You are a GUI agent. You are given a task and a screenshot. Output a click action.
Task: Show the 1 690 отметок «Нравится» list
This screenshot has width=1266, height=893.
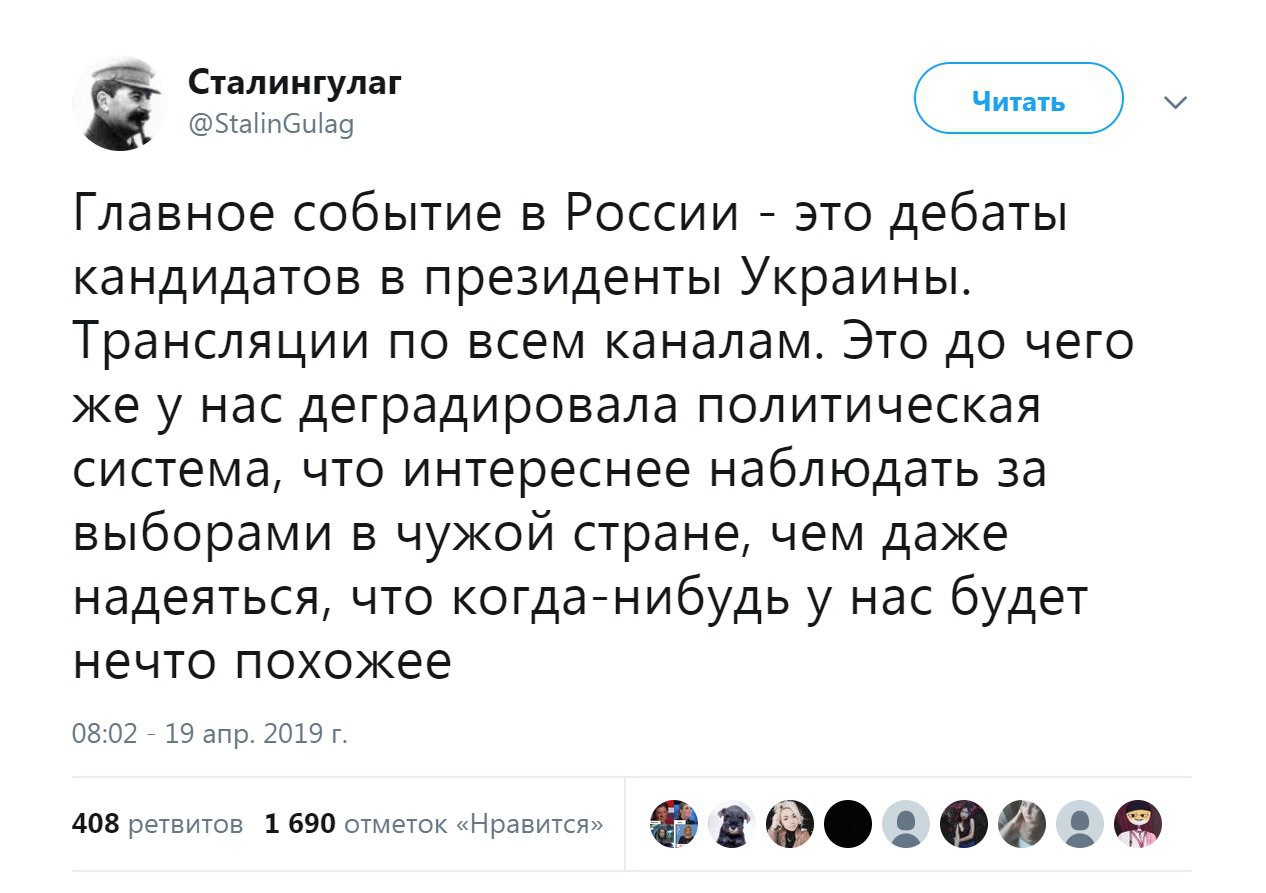(434, 824)
